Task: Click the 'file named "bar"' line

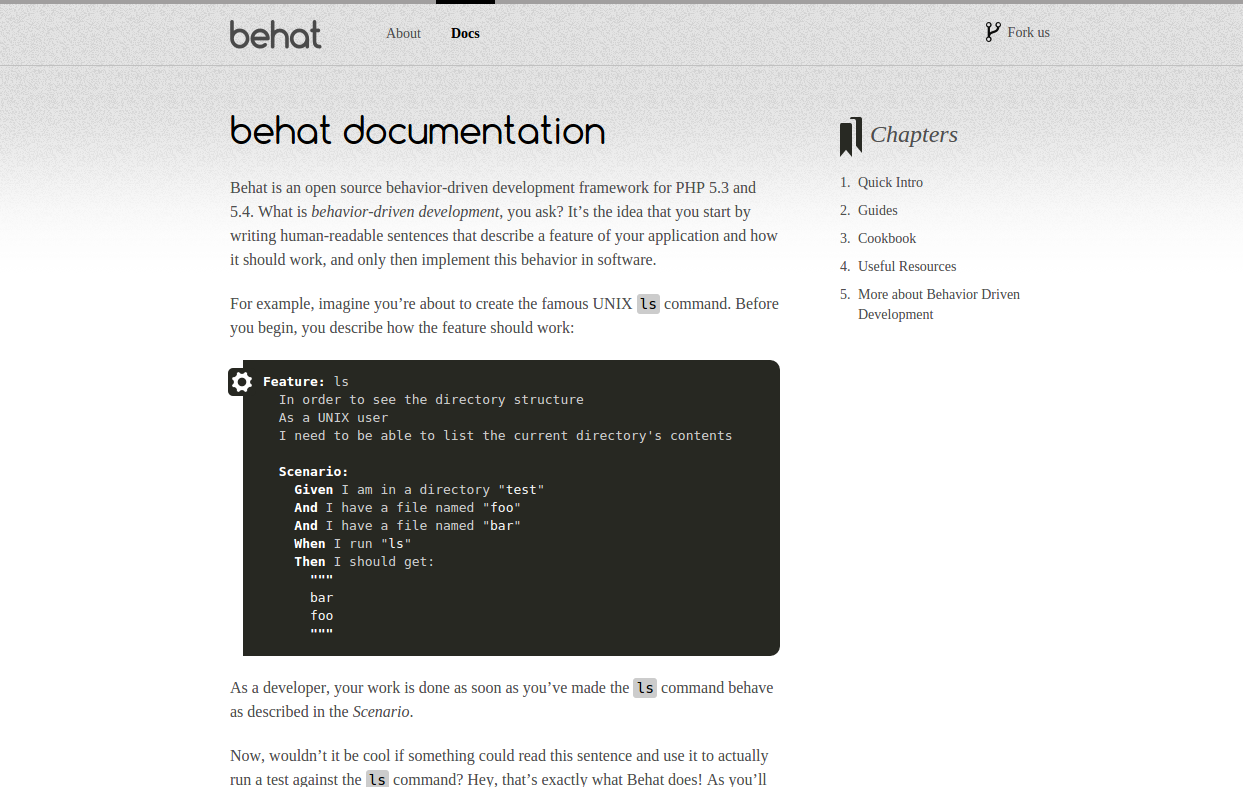Action: [x=407, y=525]
